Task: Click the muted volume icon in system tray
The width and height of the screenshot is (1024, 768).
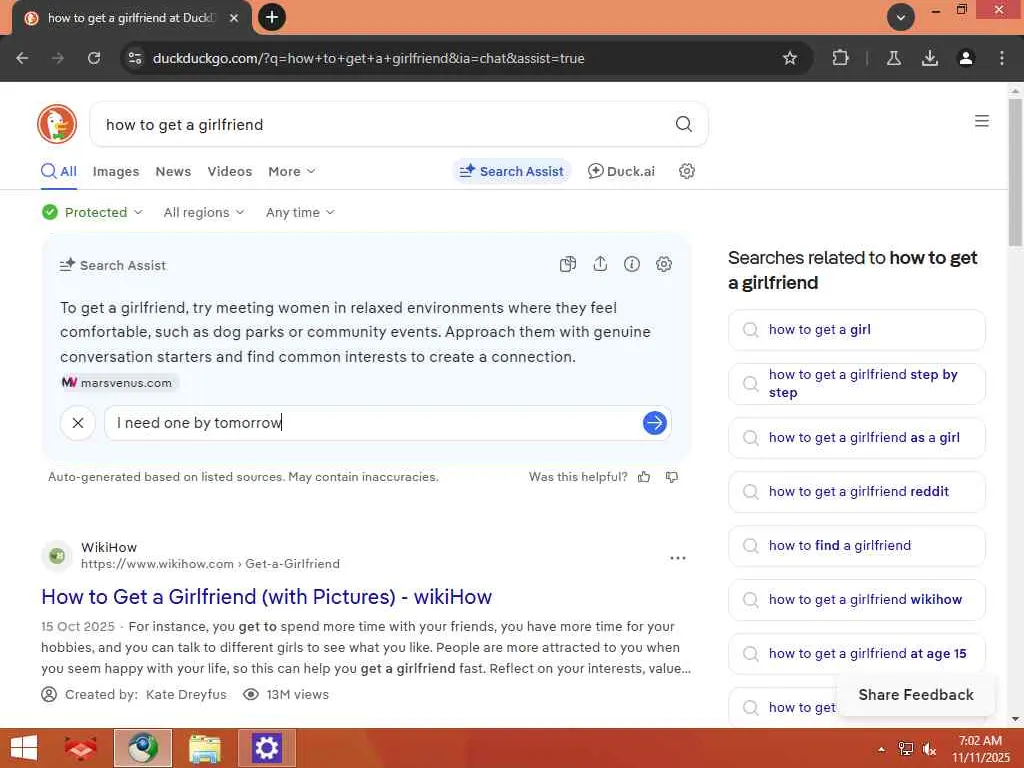Action: (929, 749)
